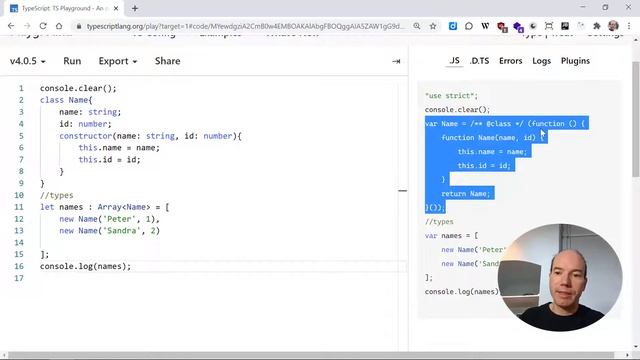The image size is (640, 360).
Task: Click line 1 'console.clear();' in editor
Action: coord(78,88)
